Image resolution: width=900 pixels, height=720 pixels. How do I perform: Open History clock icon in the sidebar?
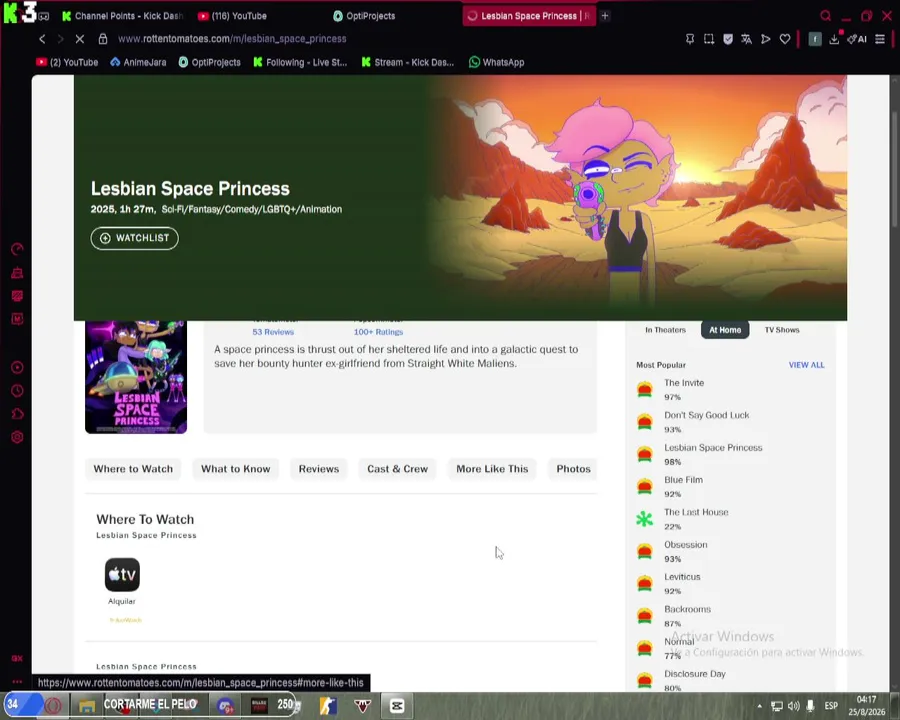click(17, 391)
